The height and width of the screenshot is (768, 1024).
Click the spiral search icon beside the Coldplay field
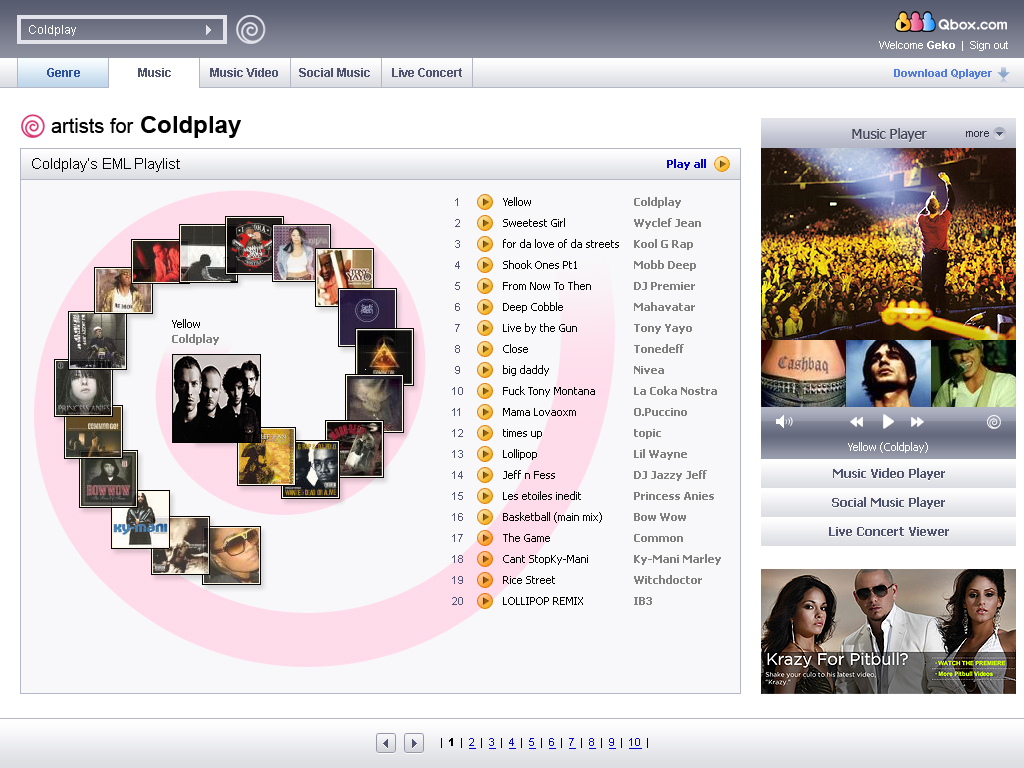click(251, 29)
